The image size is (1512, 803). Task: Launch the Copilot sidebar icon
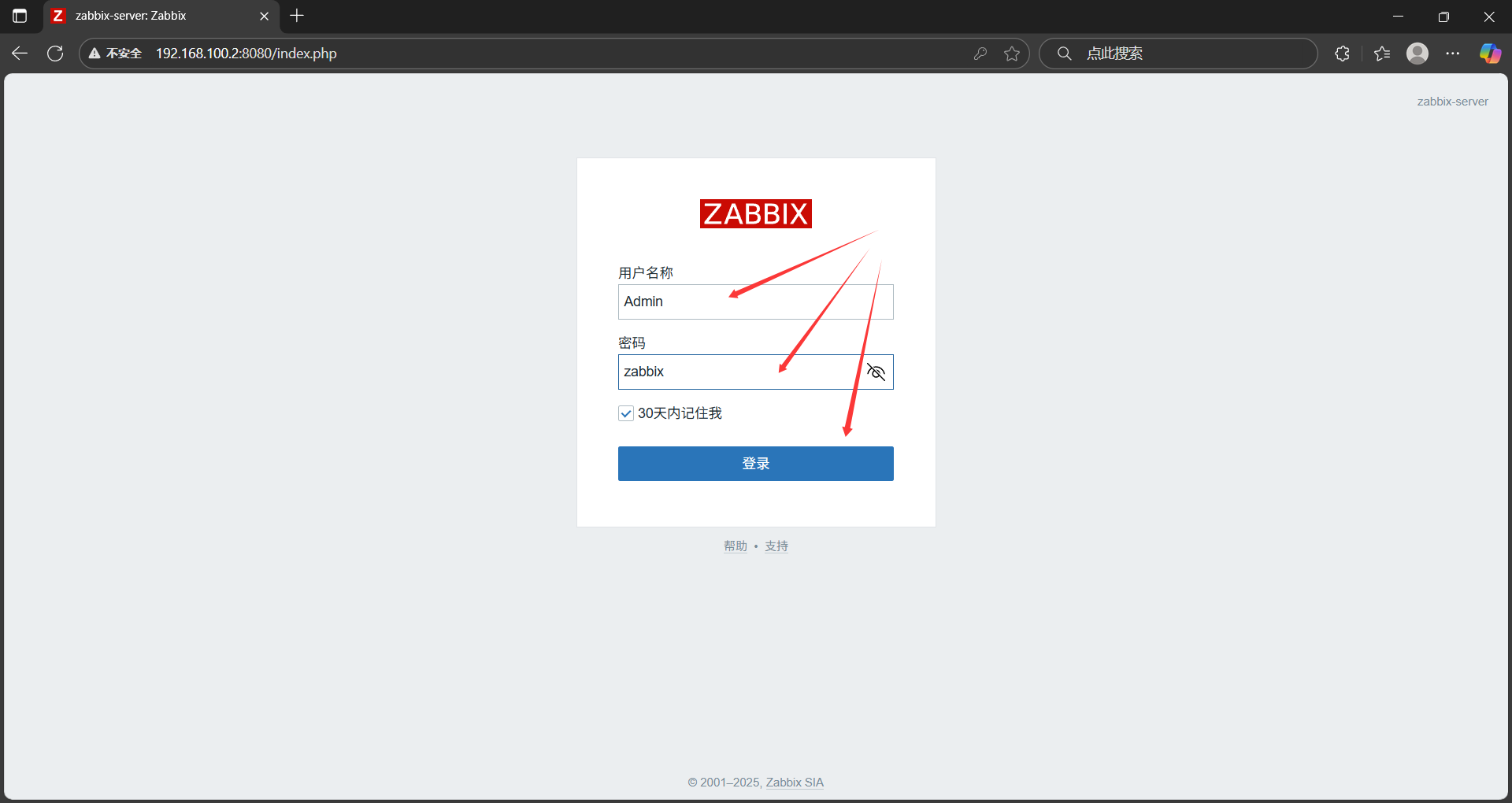point(1490,54)
